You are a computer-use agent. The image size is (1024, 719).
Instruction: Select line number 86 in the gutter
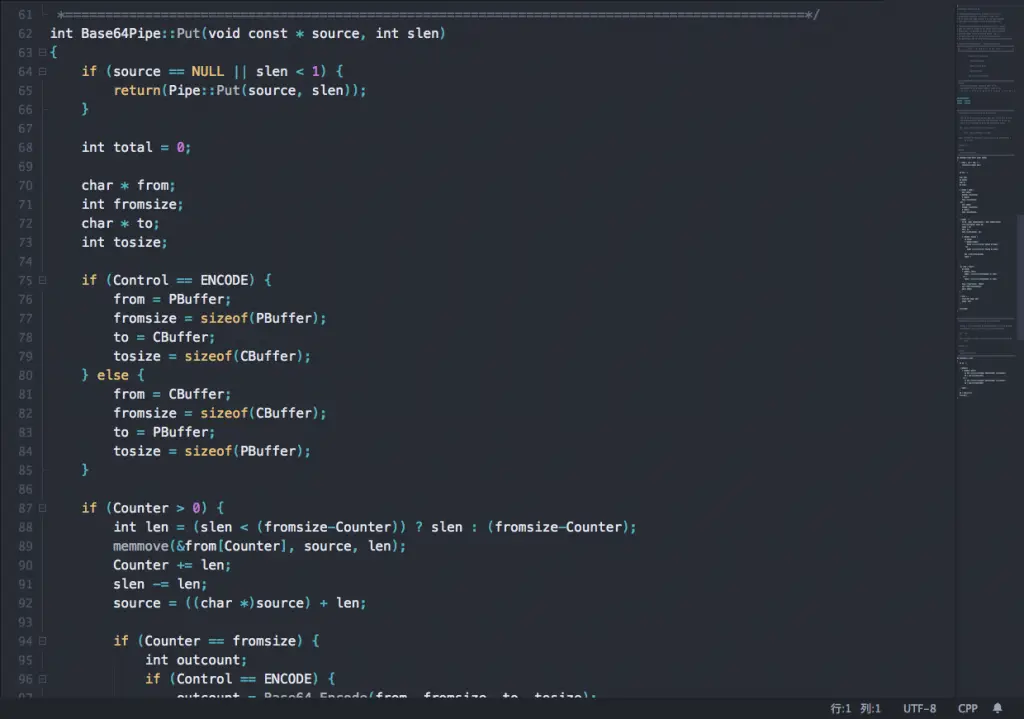(25, 489)
